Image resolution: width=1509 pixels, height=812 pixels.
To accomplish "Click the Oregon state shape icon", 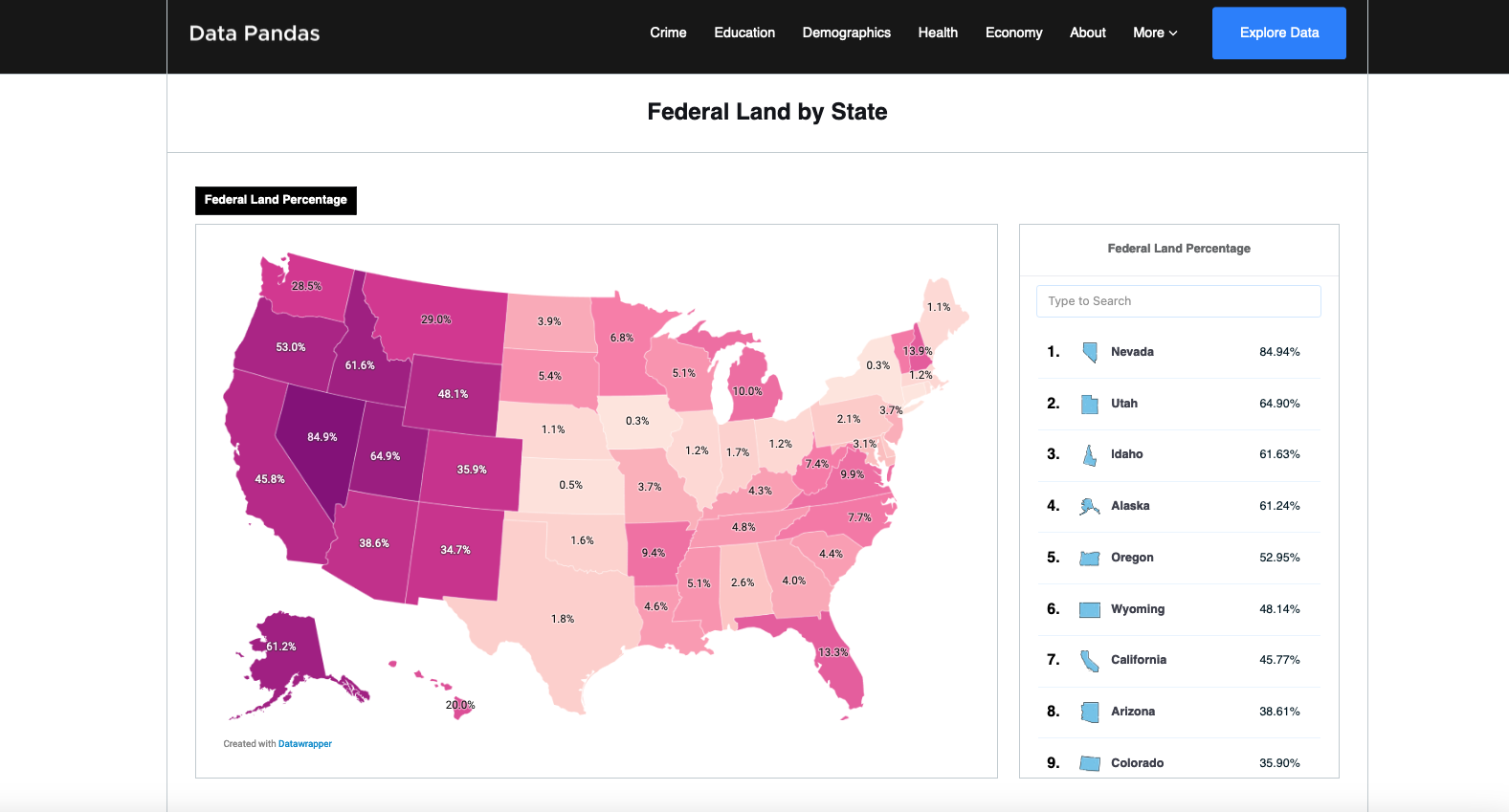I will click(x=1089, y=558).
